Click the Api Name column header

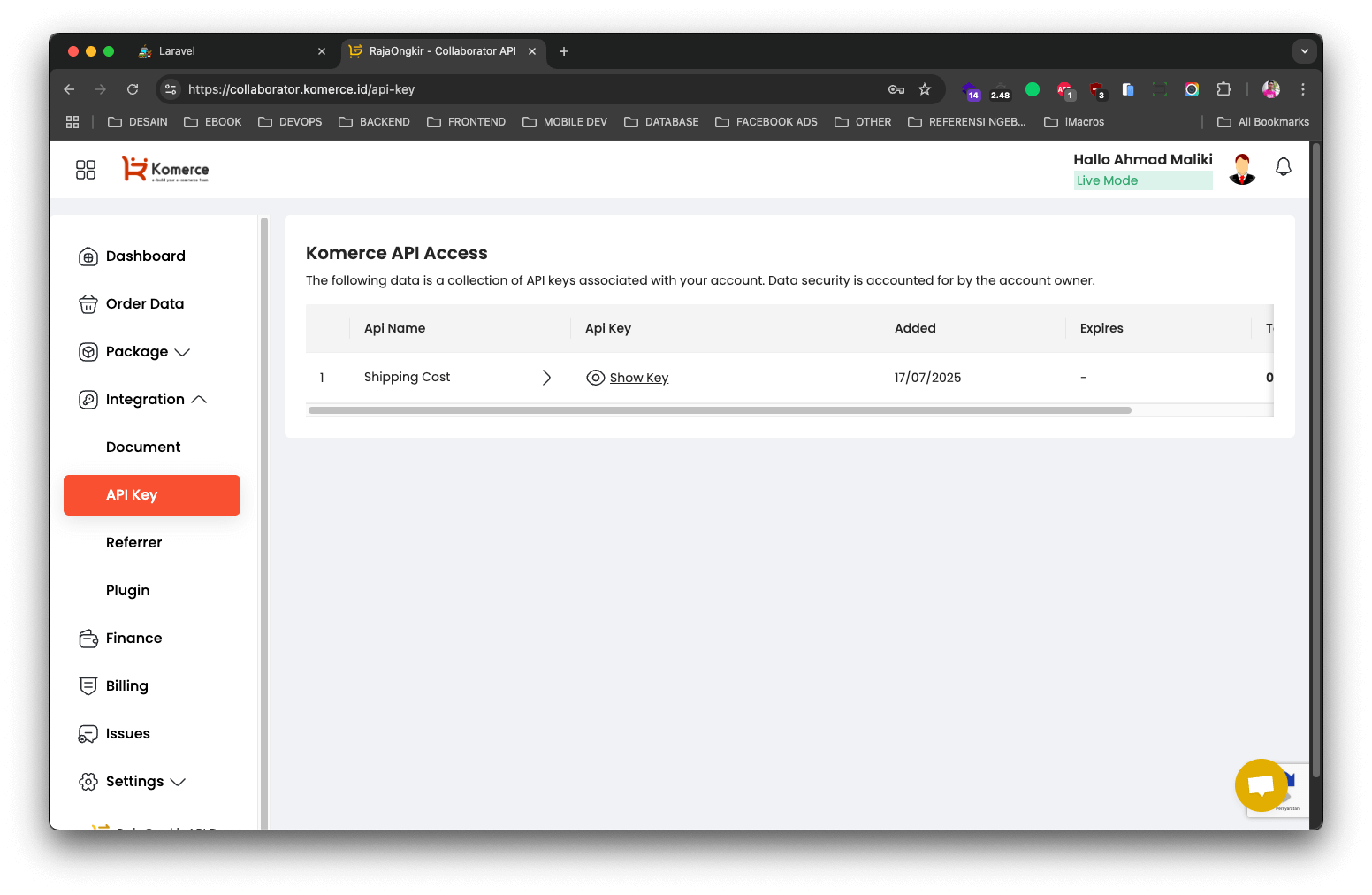(x=395, y=328)
